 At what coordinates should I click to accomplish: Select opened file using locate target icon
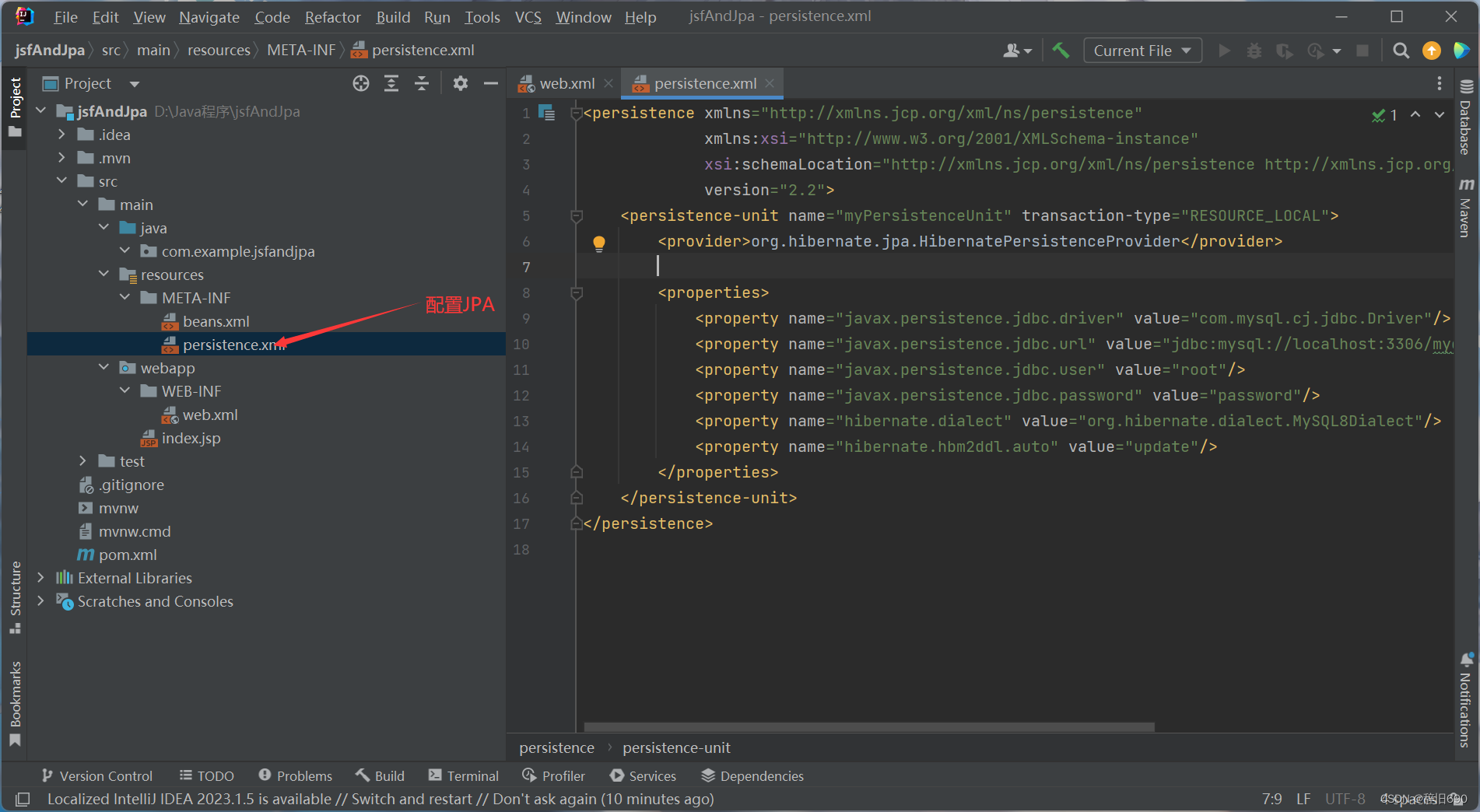(360, 83)
